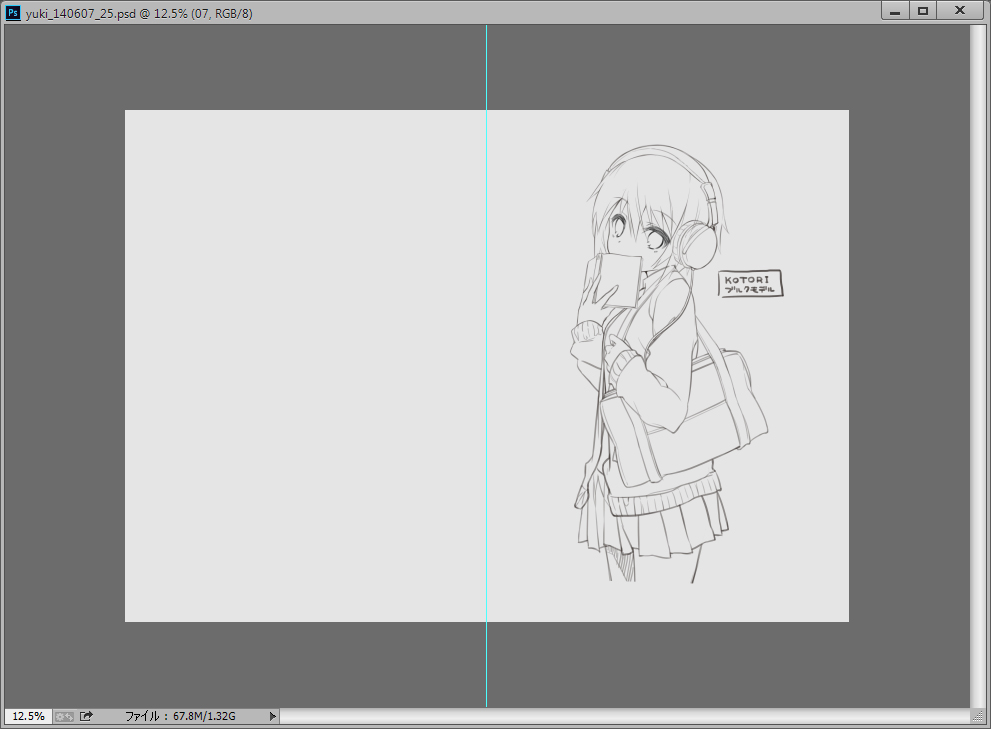The width and height of the screenshot is (991, 729).
Task: Click the document title yuki_140607_25.psd
Action: point(81,13)
